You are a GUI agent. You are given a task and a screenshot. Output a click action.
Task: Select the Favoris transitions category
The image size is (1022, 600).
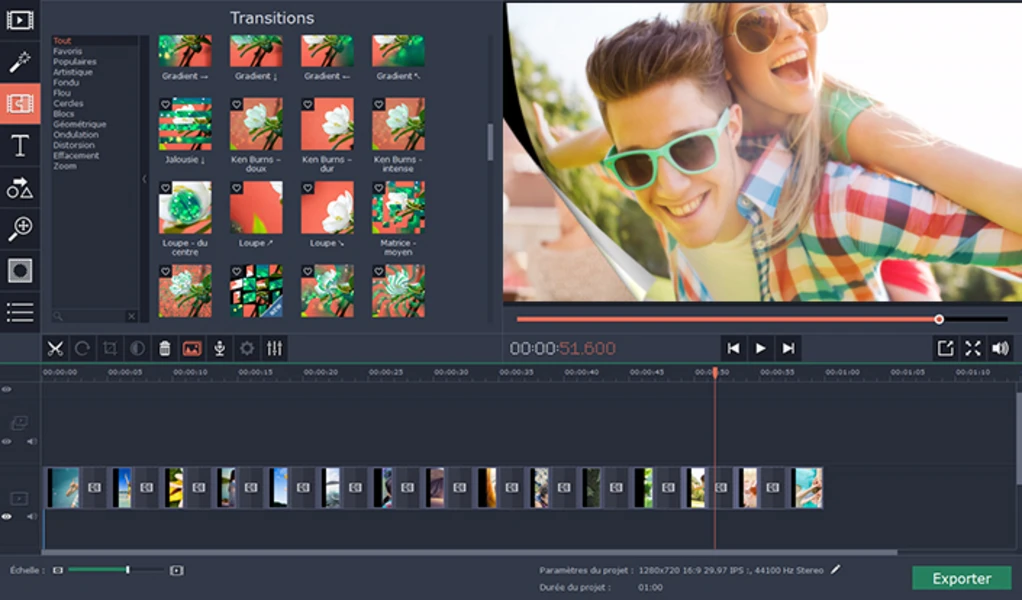[x=68, y=51]
